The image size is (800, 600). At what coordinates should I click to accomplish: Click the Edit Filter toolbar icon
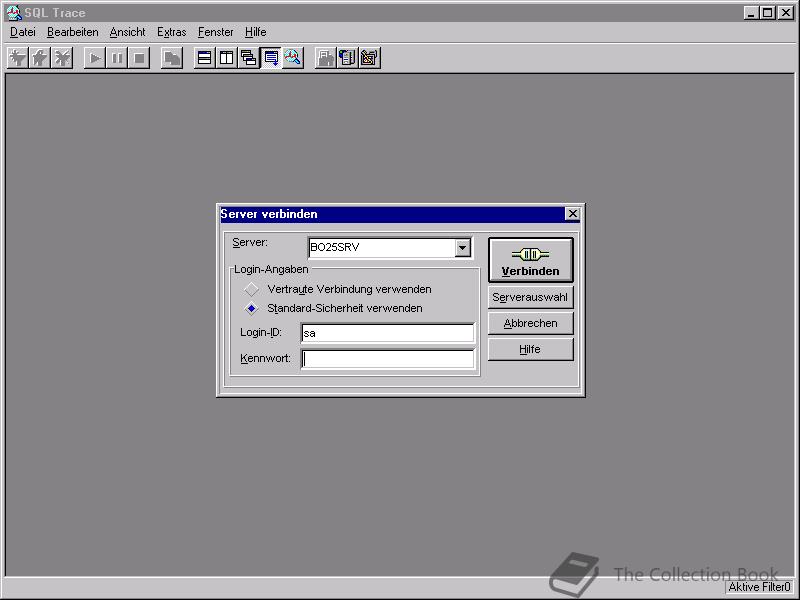40,58
